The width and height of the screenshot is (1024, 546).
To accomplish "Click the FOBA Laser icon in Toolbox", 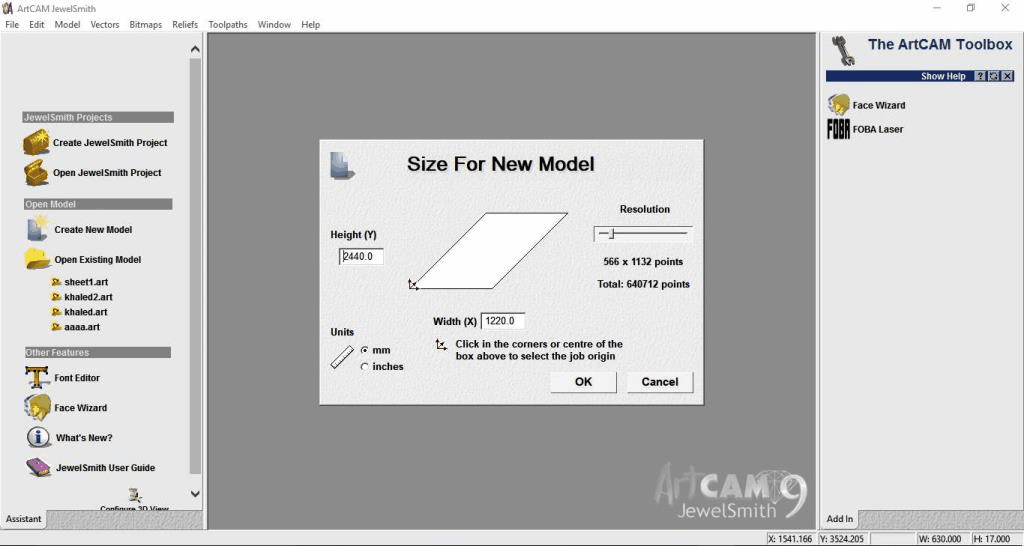I will pos(839,129).
